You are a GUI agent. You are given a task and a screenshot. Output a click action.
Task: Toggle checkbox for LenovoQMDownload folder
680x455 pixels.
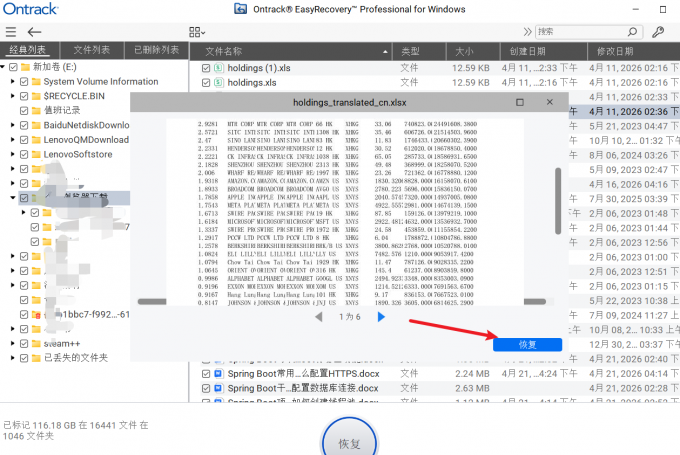click(24, 140)
